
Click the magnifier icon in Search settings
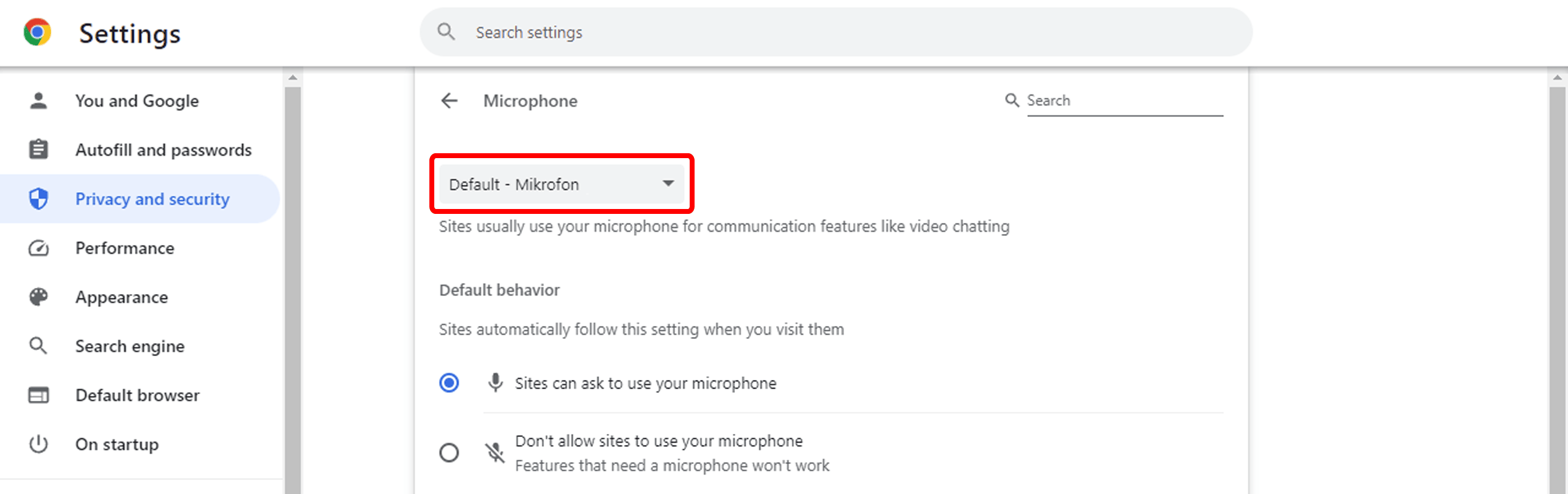446,32
